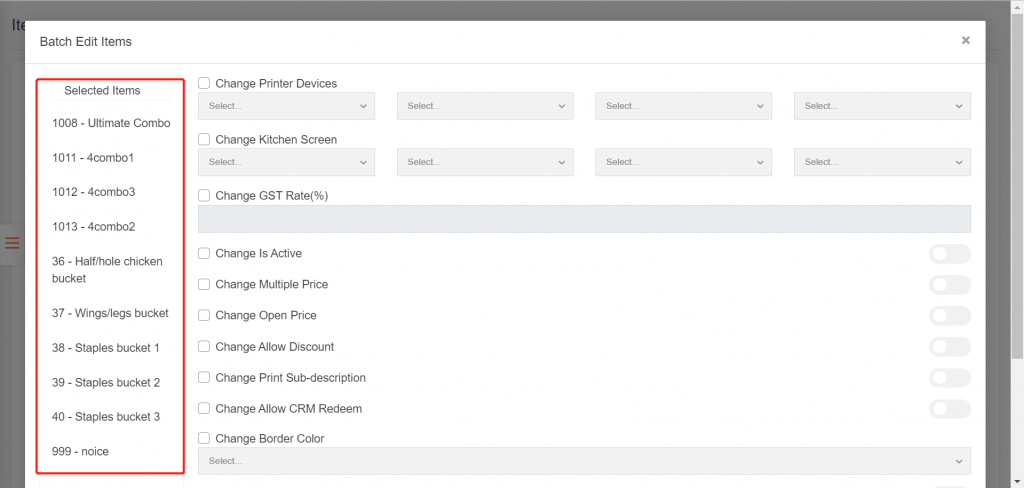1024x488 pixels.
Task: Click the hamburger menu icon at left edge
Action: click(x=12, y=243)
